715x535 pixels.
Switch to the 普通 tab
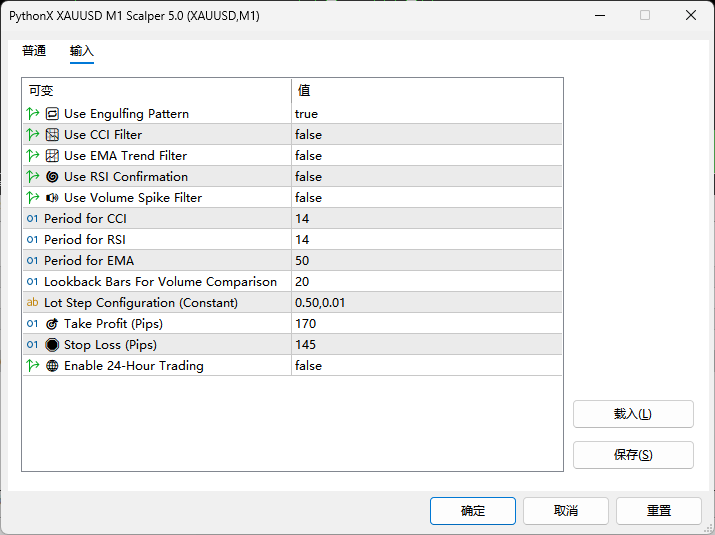click(x=34, y=51)
